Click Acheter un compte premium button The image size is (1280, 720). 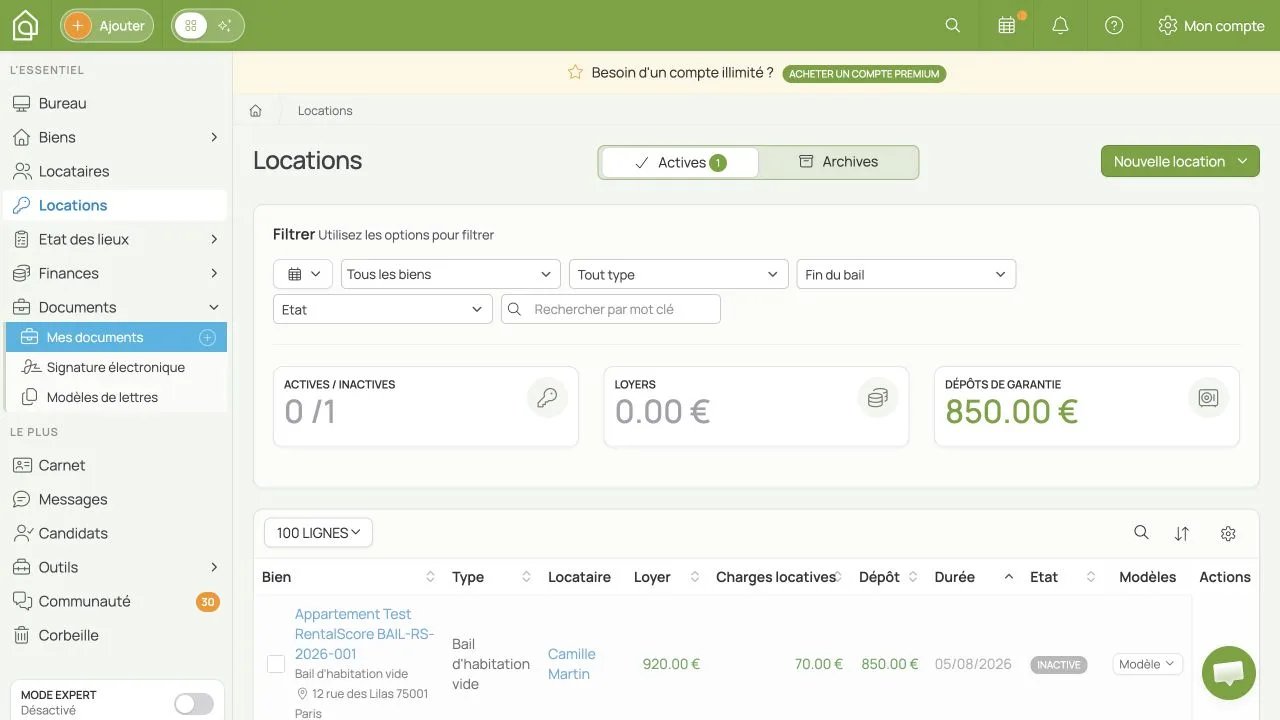[x=864, y=74]
